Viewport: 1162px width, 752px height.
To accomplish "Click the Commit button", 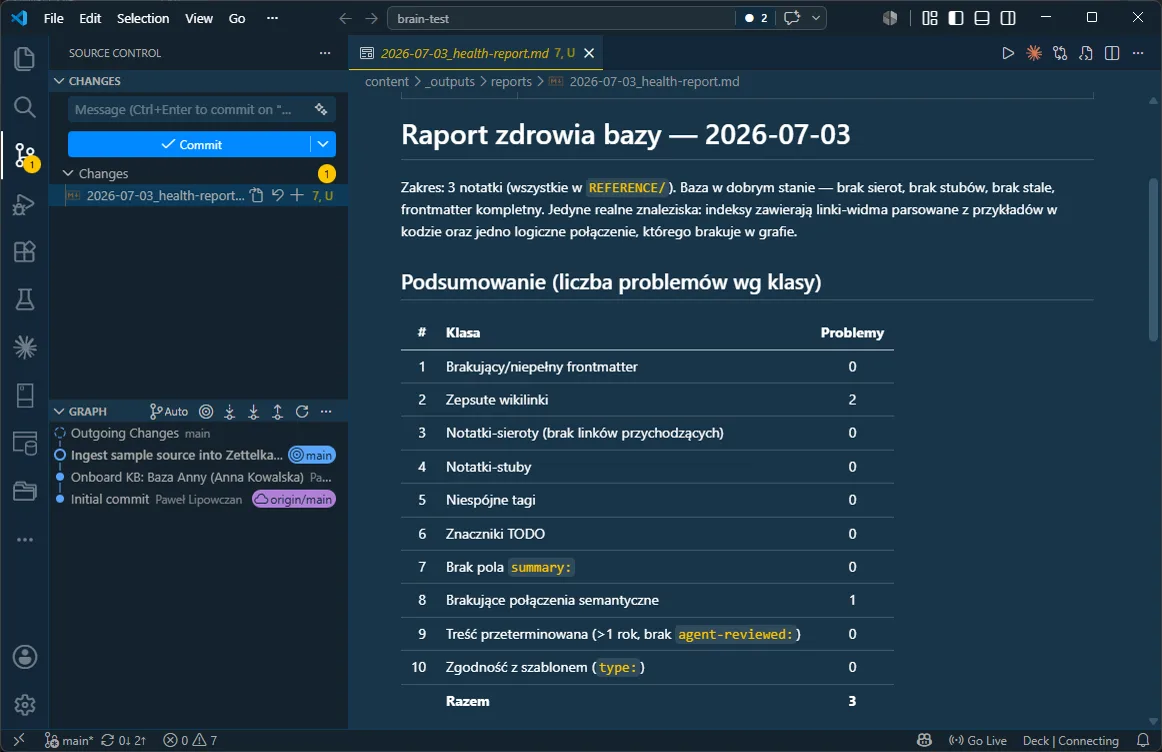I will 189,144.
